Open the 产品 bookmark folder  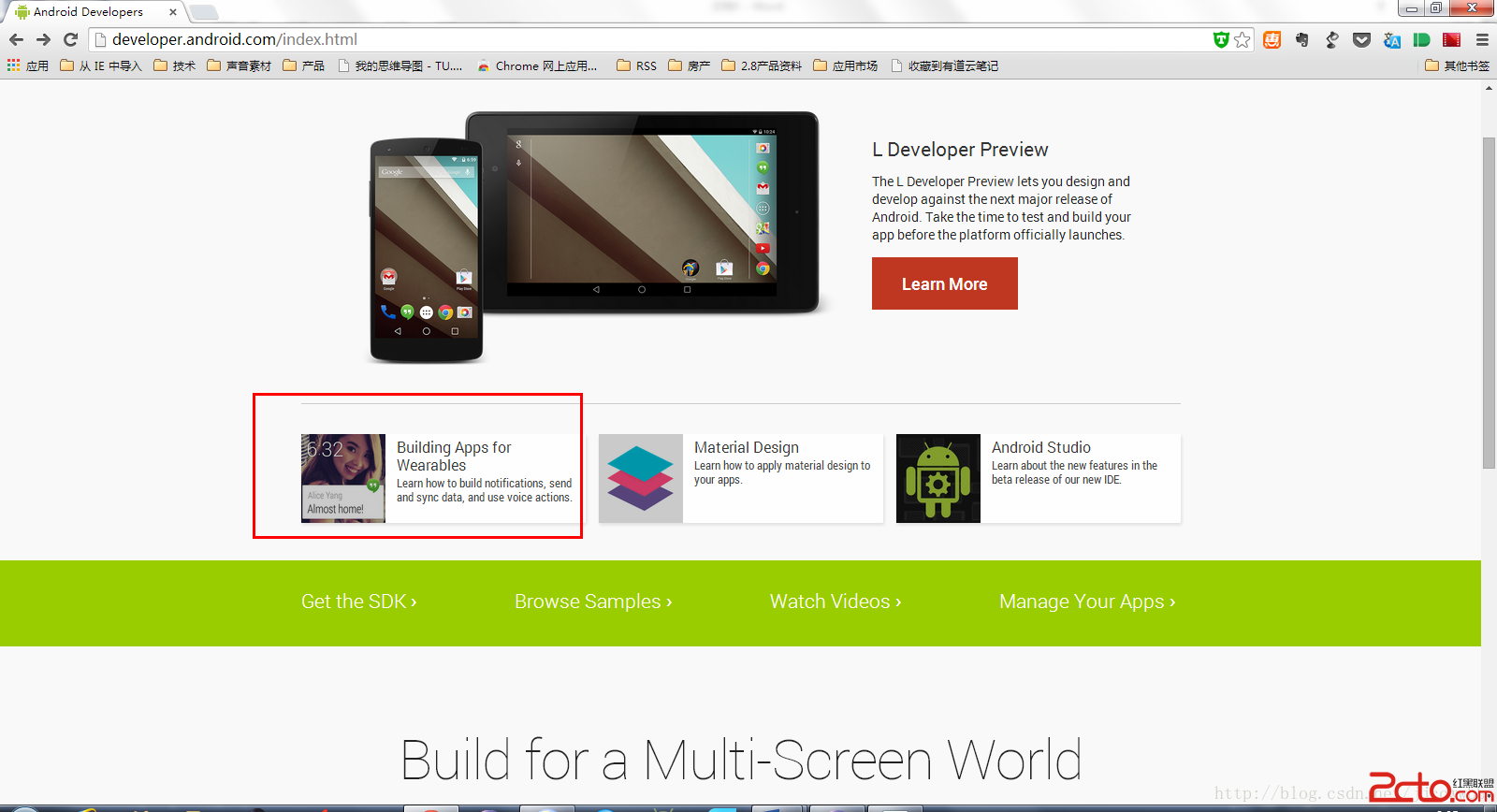pyautogui.click(x=304, y=65)
